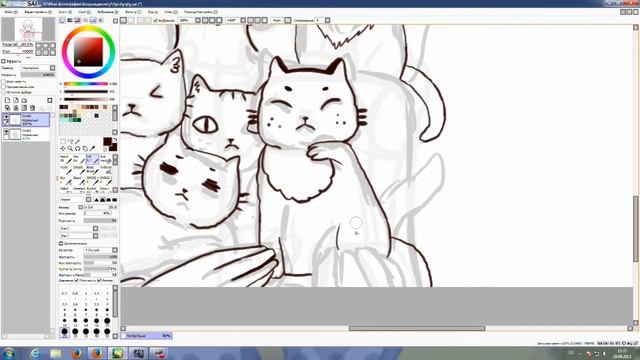Toggle the selection source checkbox
Image resolution: width=640 pixels, height=360 pixels.
click(x=4, y=92)
